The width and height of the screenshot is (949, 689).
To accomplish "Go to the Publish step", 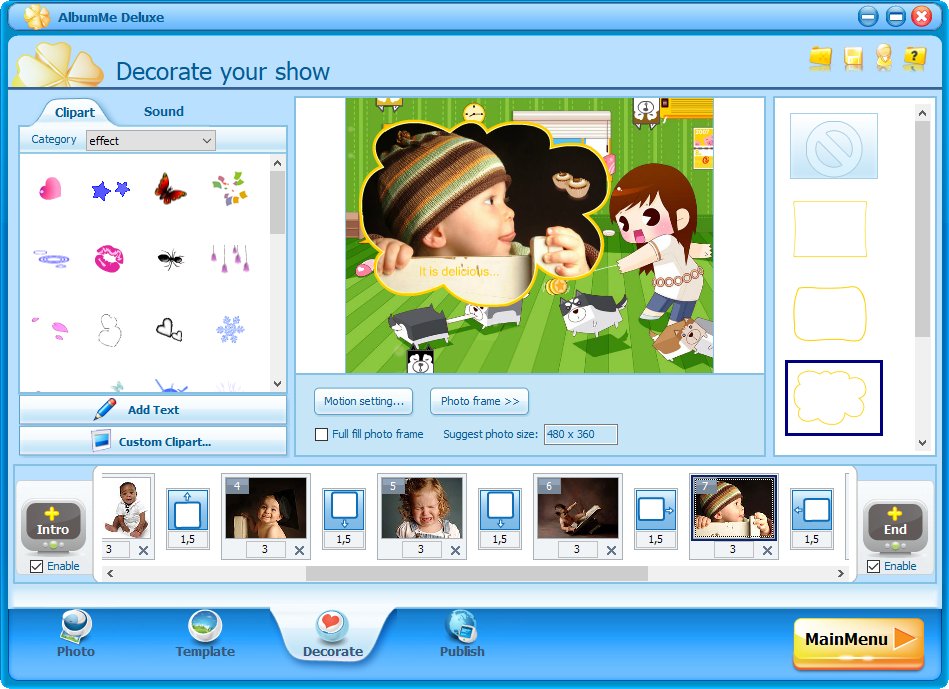I will (462, 634).
